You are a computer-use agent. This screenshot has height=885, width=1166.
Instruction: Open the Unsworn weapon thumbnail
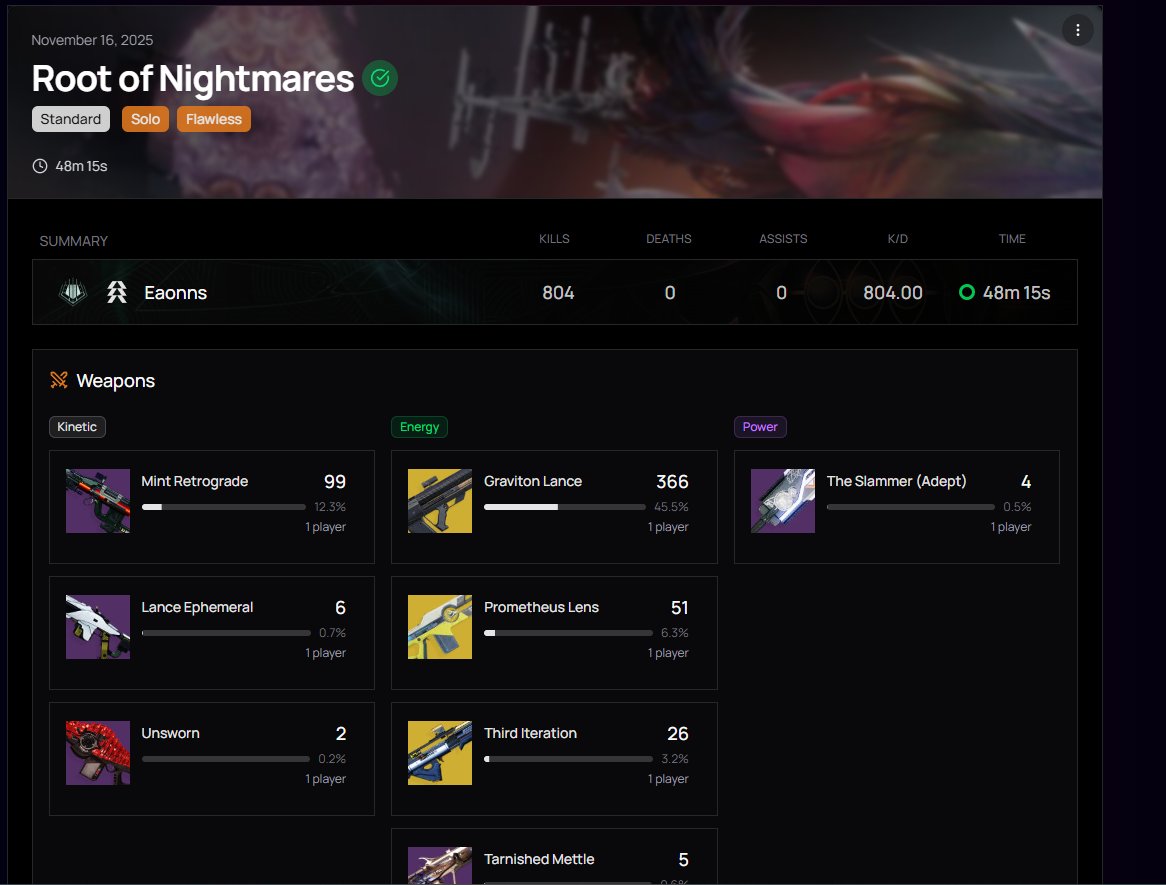click(x=97, y=753)
